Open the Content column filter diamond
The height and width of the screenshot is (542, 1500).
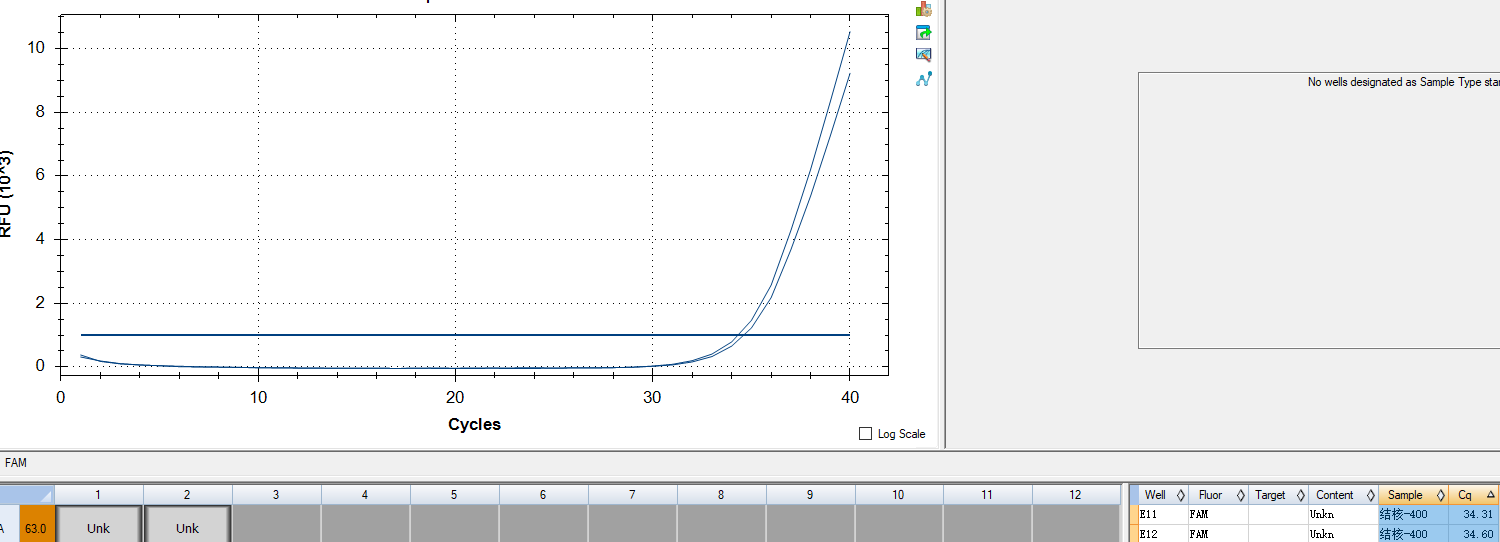point(1369,495)
